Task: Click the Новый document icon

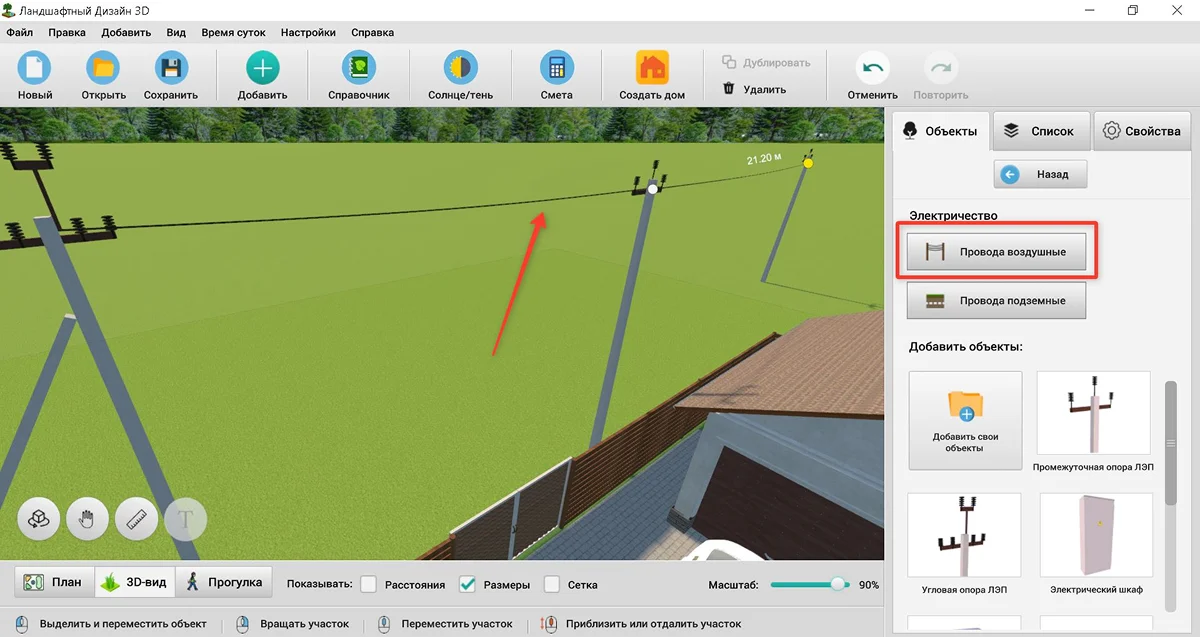Action: (x=34, y=68)
